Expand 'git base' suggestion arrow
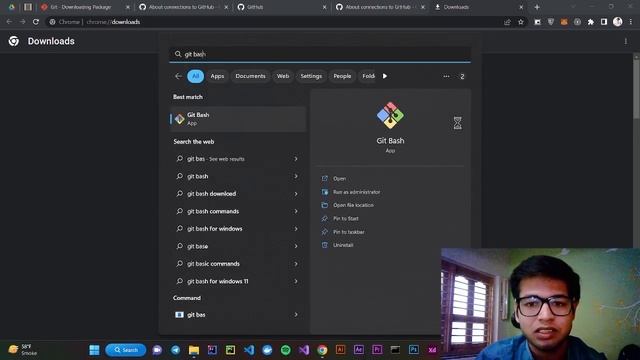The height and width of the screenshot is (360, 640). tap(296, 246)
